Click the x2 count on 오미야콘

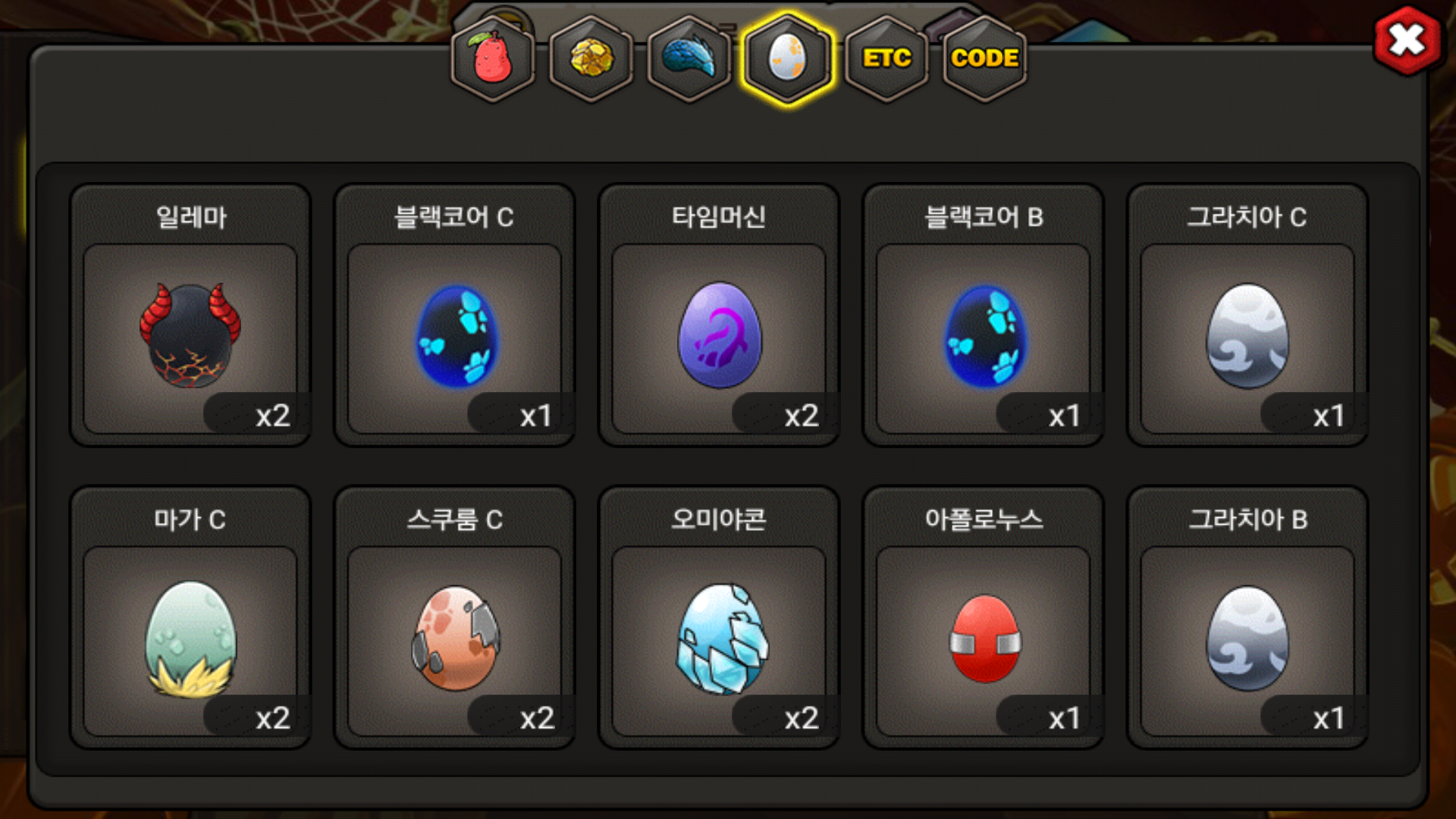pos(802,718)
